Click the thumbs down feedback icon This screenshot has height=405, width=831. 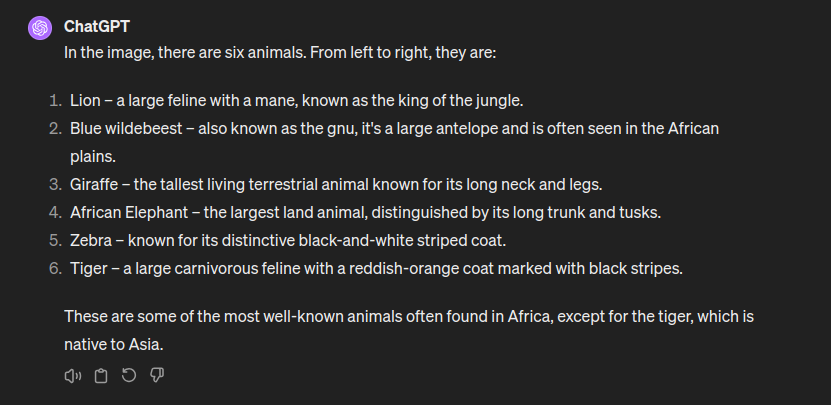[x=157, y=375]
